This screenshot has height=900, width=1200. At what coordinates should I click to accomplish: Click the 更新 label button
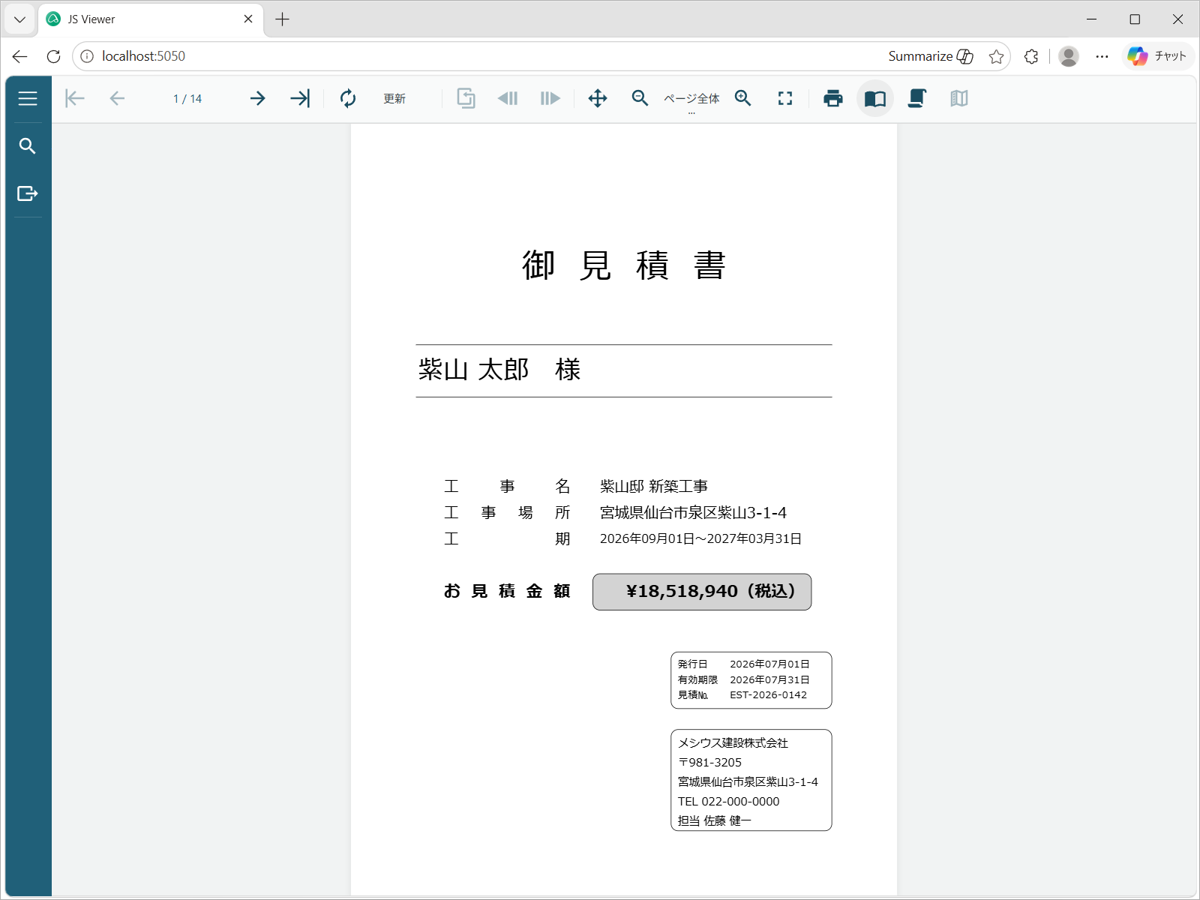pyautogui.click(x=395, y=99)
